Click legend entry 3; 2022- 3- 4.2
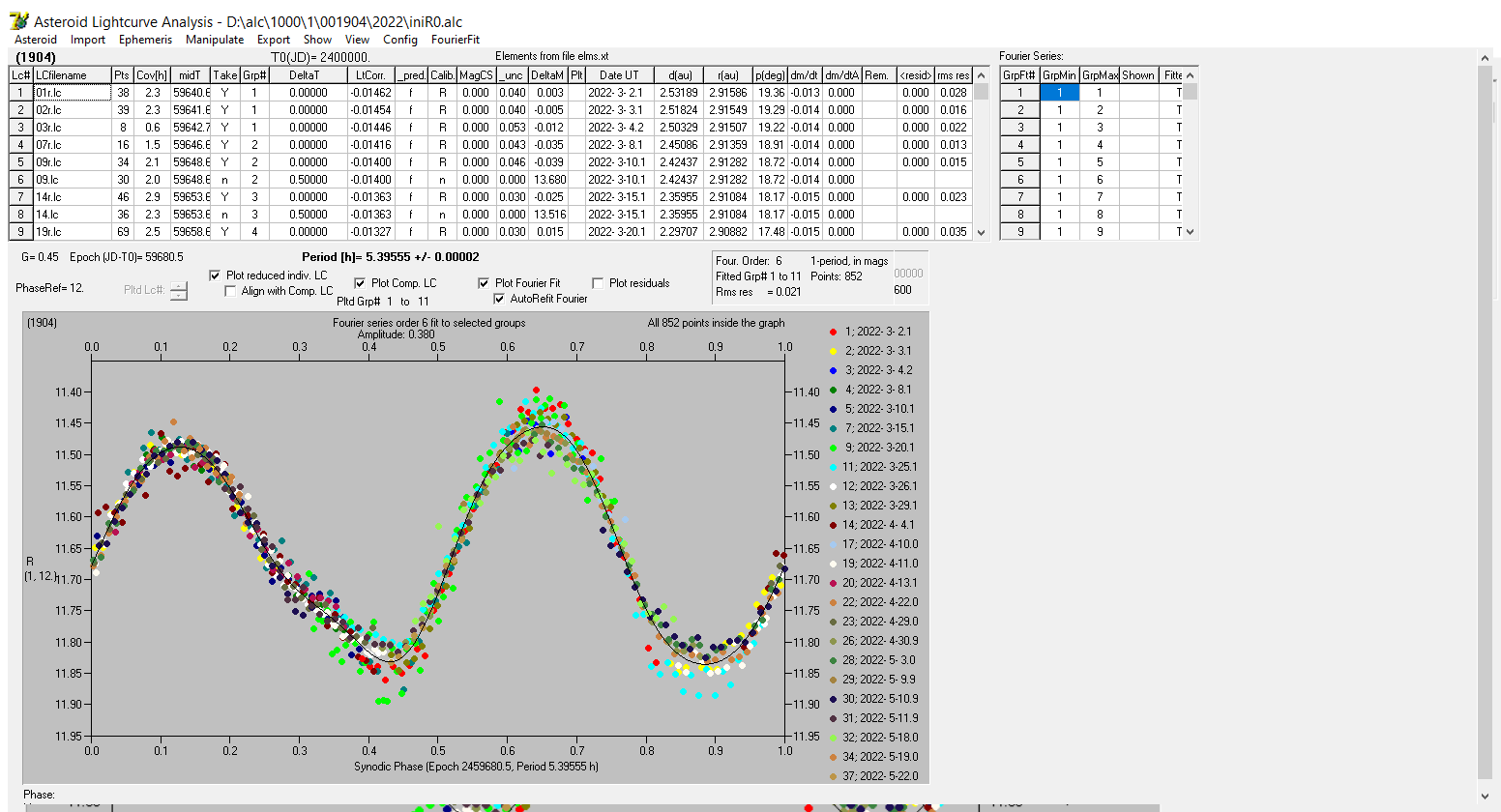The width and height of the screenshot is (1501, 812). click(870, 370)
